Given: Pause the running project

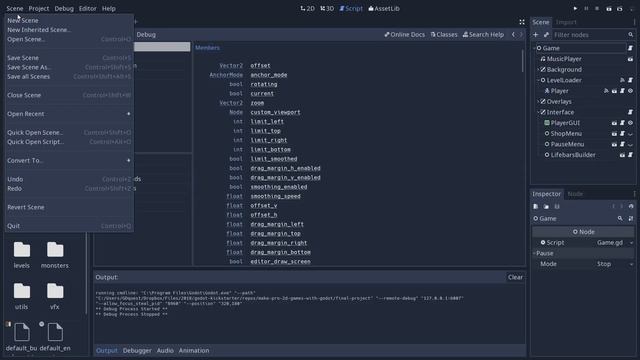Looking at the screenshot, I should pos(586,8).
